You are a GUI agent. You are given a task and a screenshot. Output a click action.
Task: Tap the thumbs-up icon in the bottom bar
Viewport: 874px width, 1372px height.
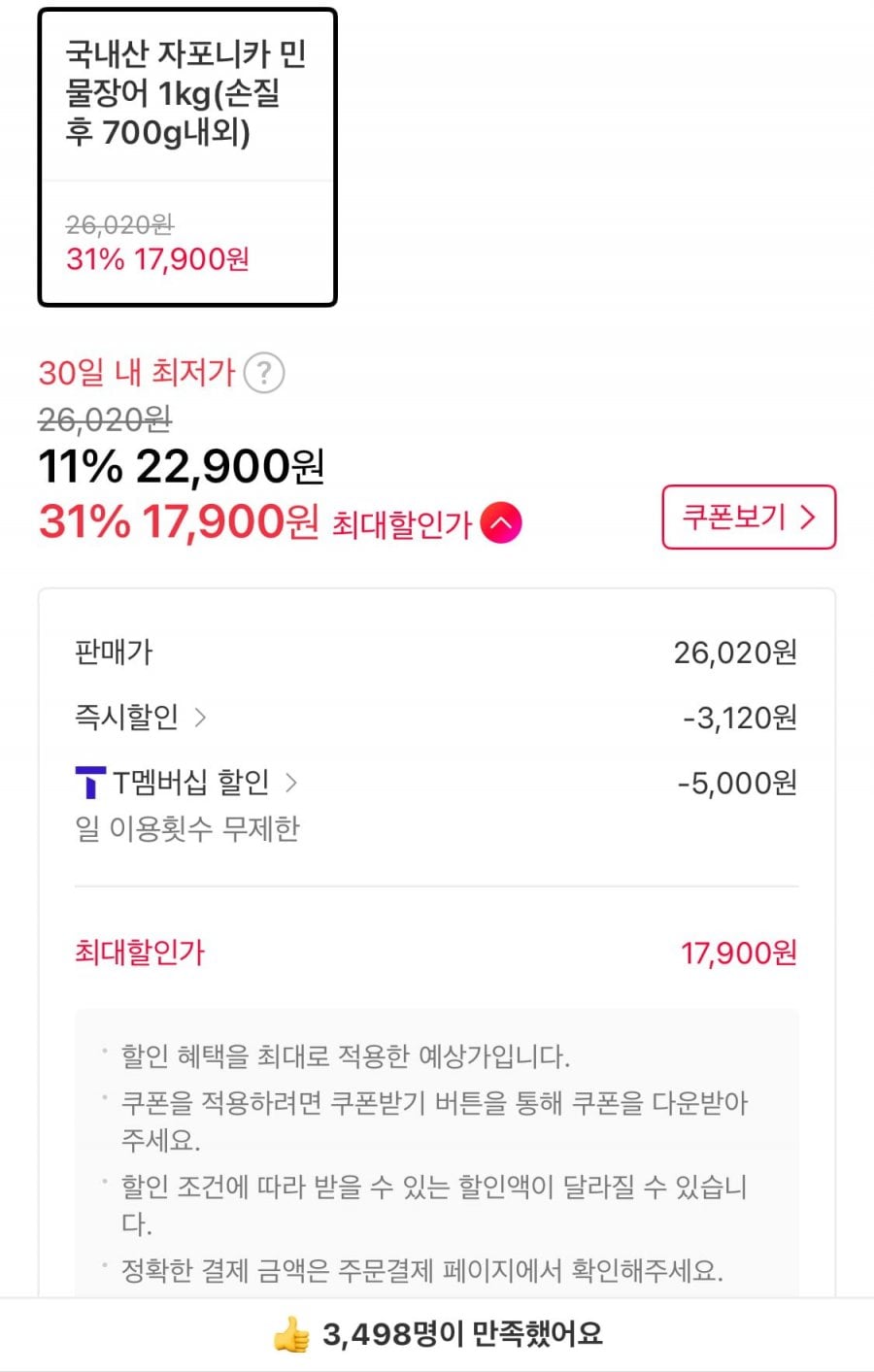tap(291, 1335)
